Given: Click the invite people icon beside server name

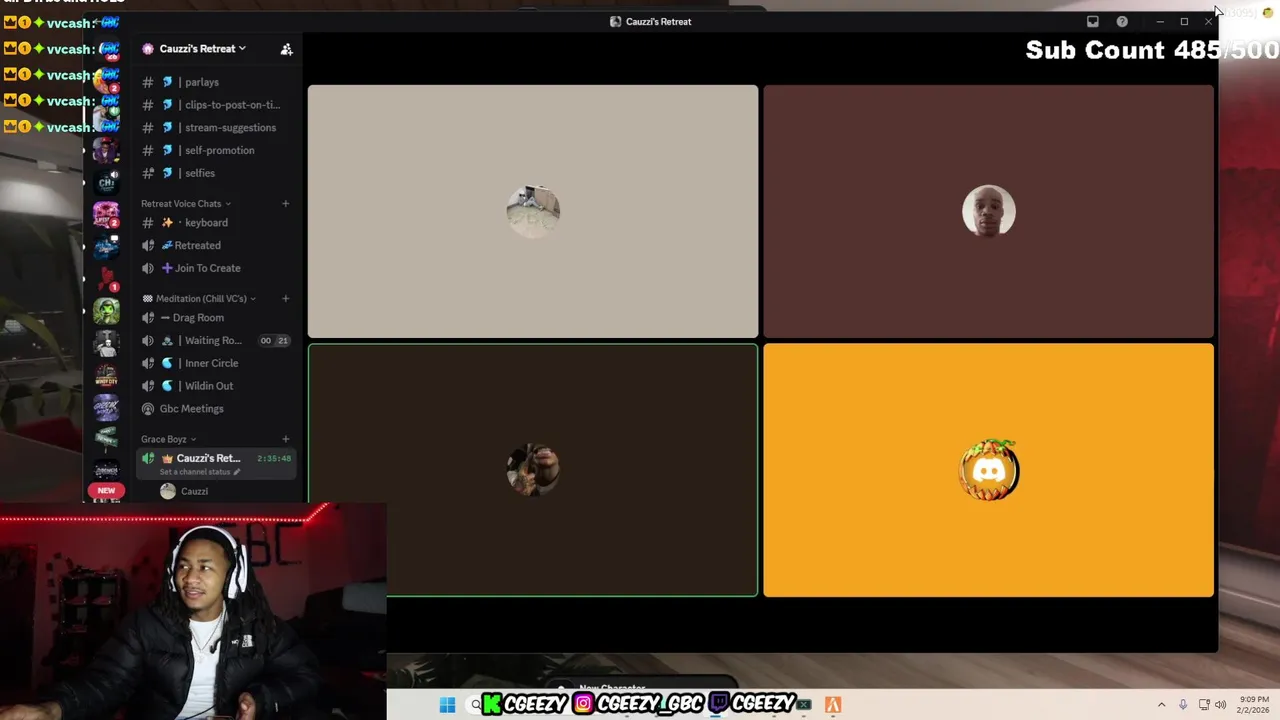Looking at the screenshot, I should click(286, 49).
